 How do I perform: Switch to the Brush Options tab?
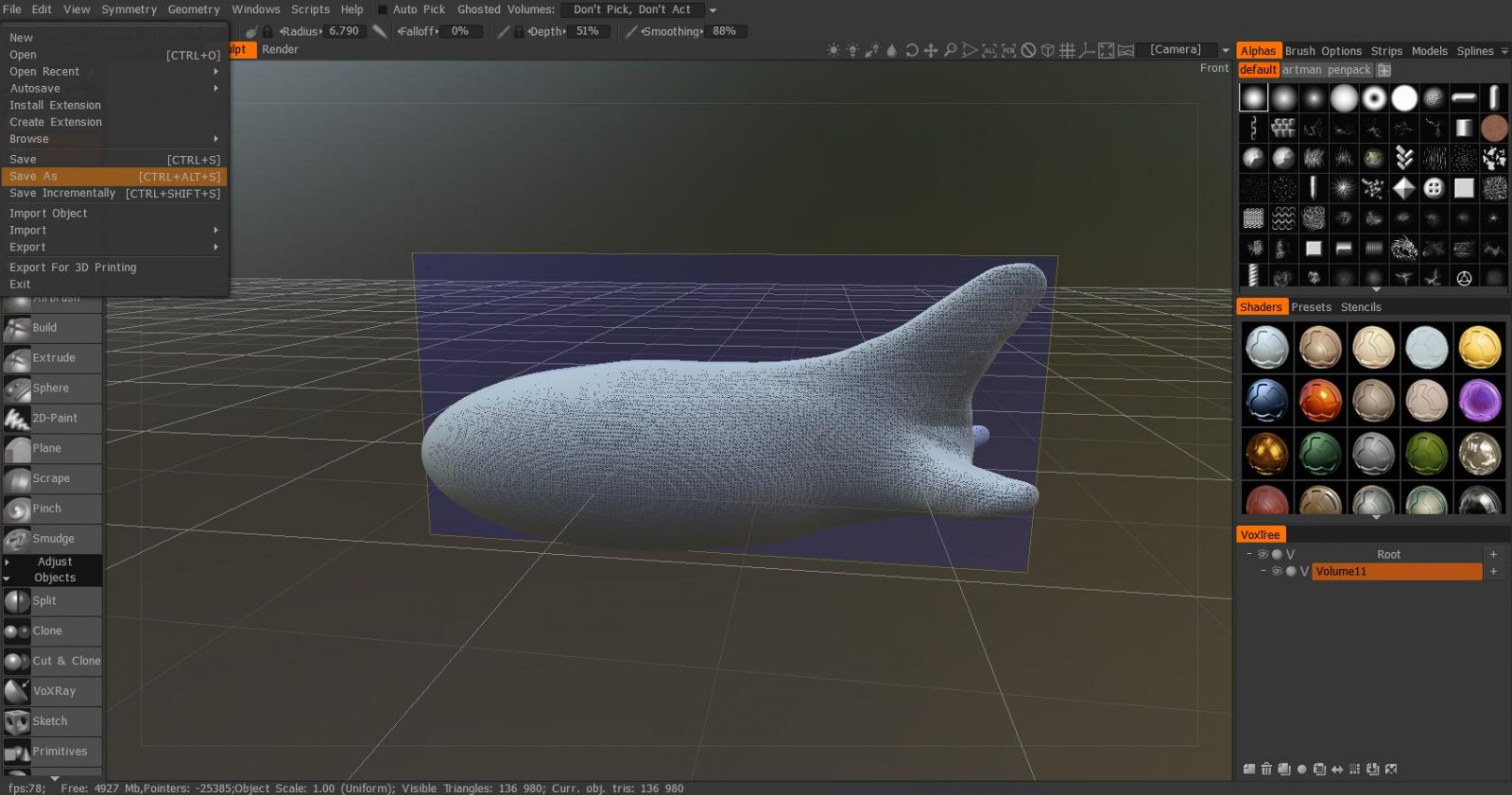[1323, 51]
